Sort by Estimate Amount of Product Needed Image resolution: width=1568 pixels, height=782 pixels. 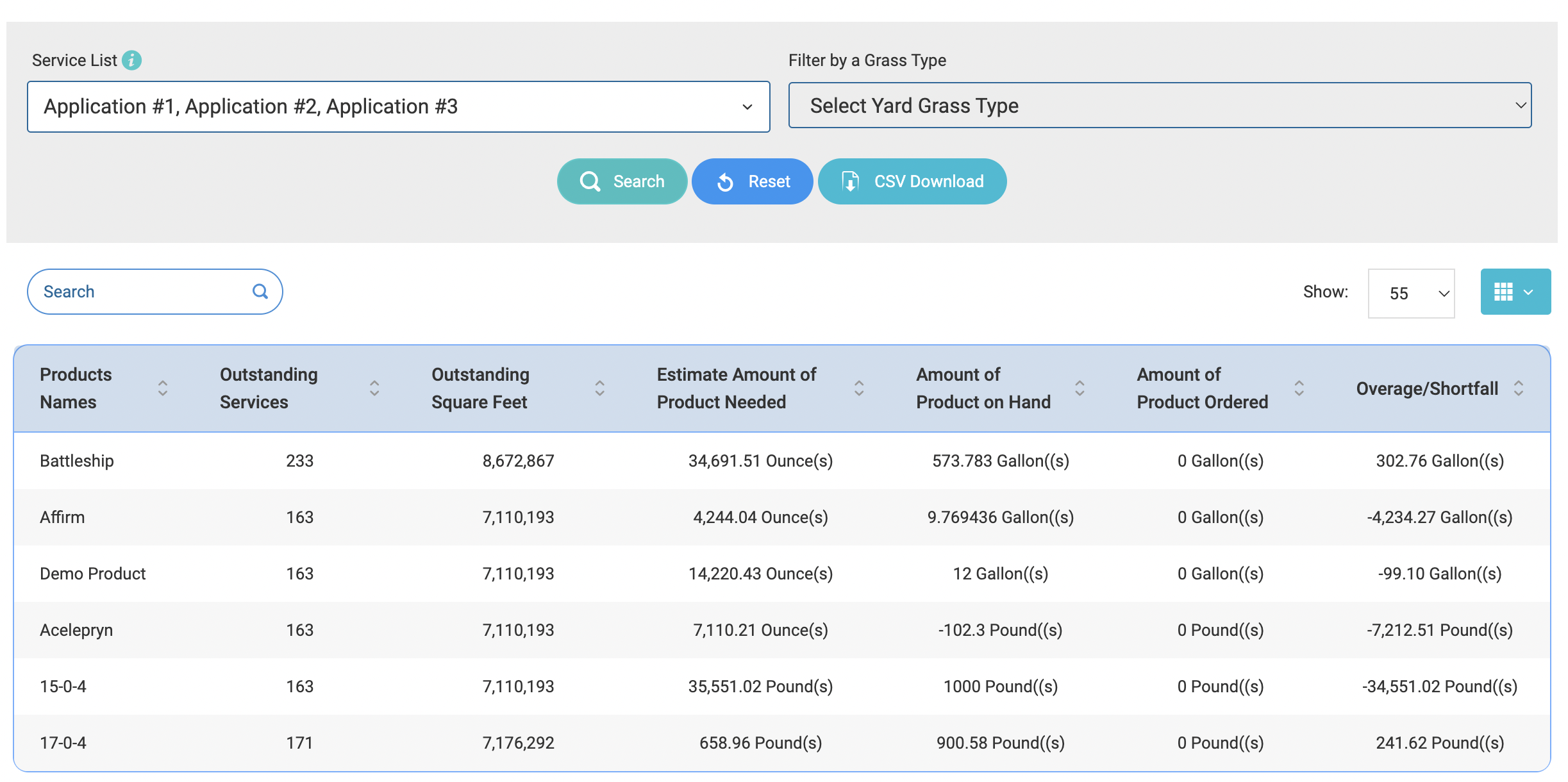coord(859,388)
